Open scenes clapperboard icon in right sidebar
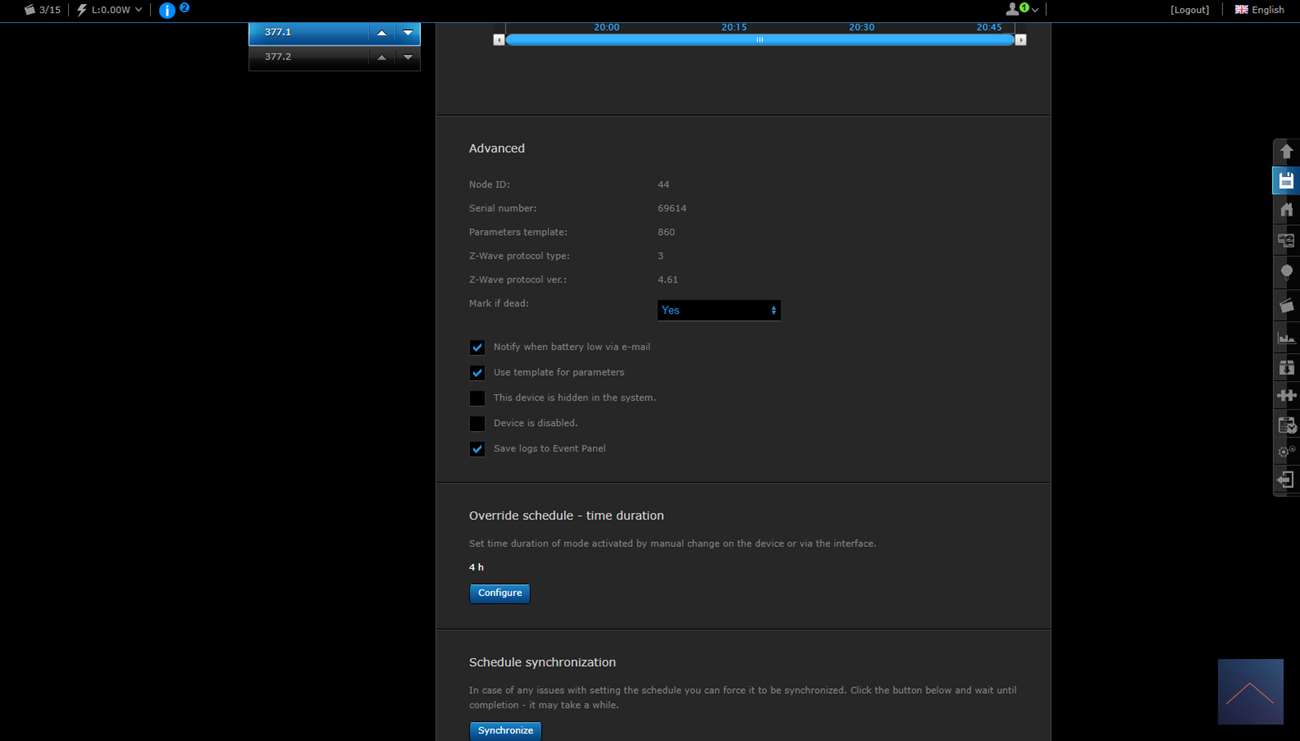Screen dimensions: 1300x741 1286,305
